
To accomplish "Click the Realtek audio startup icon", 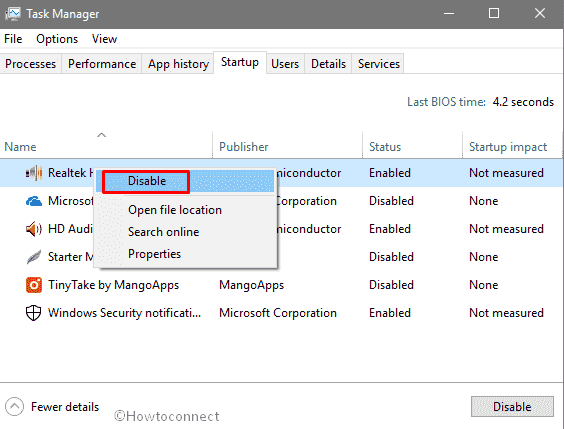I will [x=34, y=173].
